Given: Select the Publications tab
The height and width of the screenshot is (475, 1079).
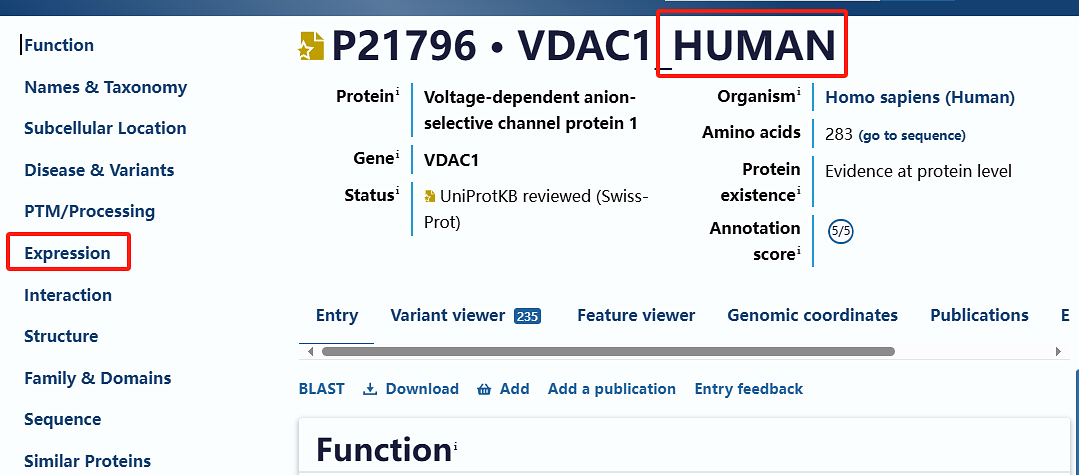Looking at the screenshot, I should 979,315.
